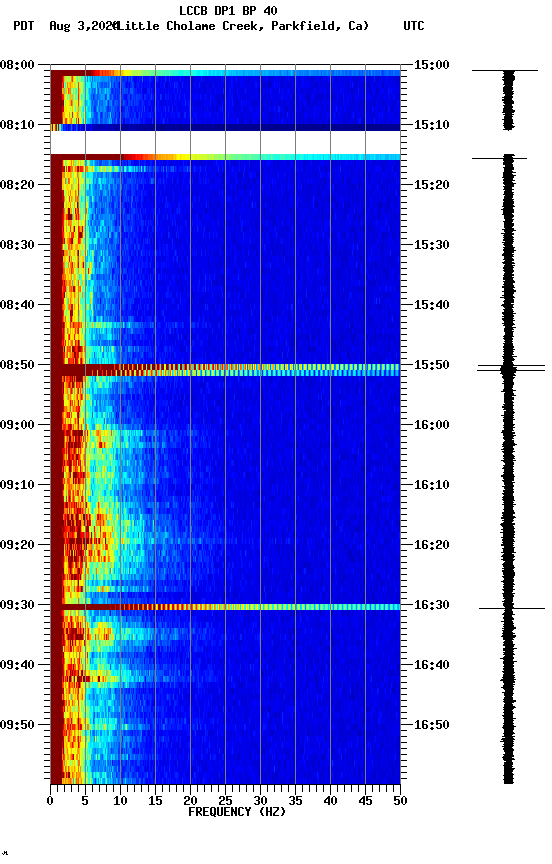
Task: Click the title text 'LCCB DP1 BP 40'
Action: pyautogui.click(x=228, y=10)
